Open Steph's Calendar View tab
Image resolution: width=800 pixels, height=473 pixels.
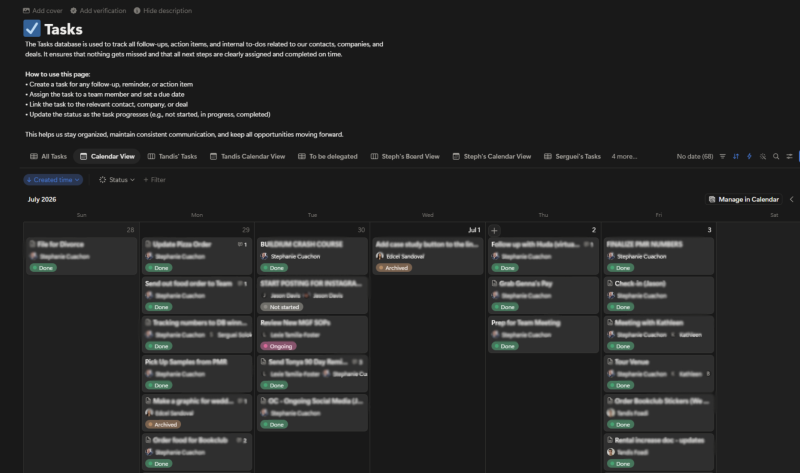click(492, 157)
